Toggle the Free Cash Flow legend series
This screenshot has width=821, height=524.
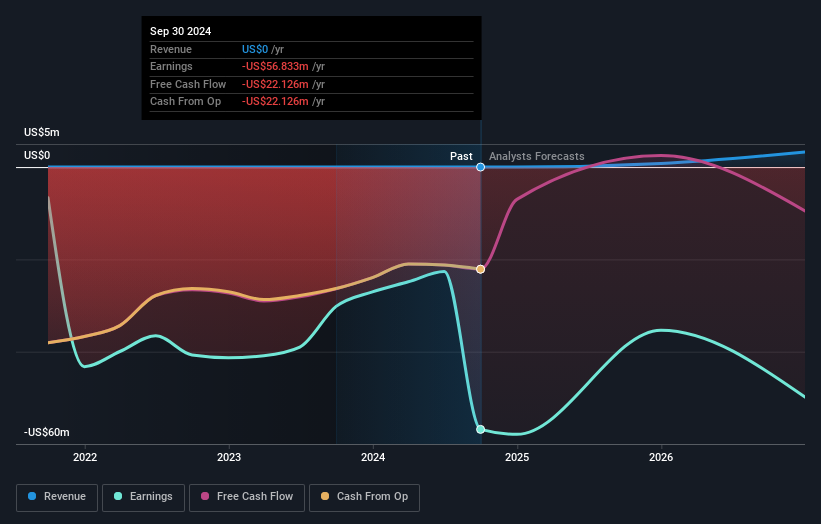[x=247, y=497]
